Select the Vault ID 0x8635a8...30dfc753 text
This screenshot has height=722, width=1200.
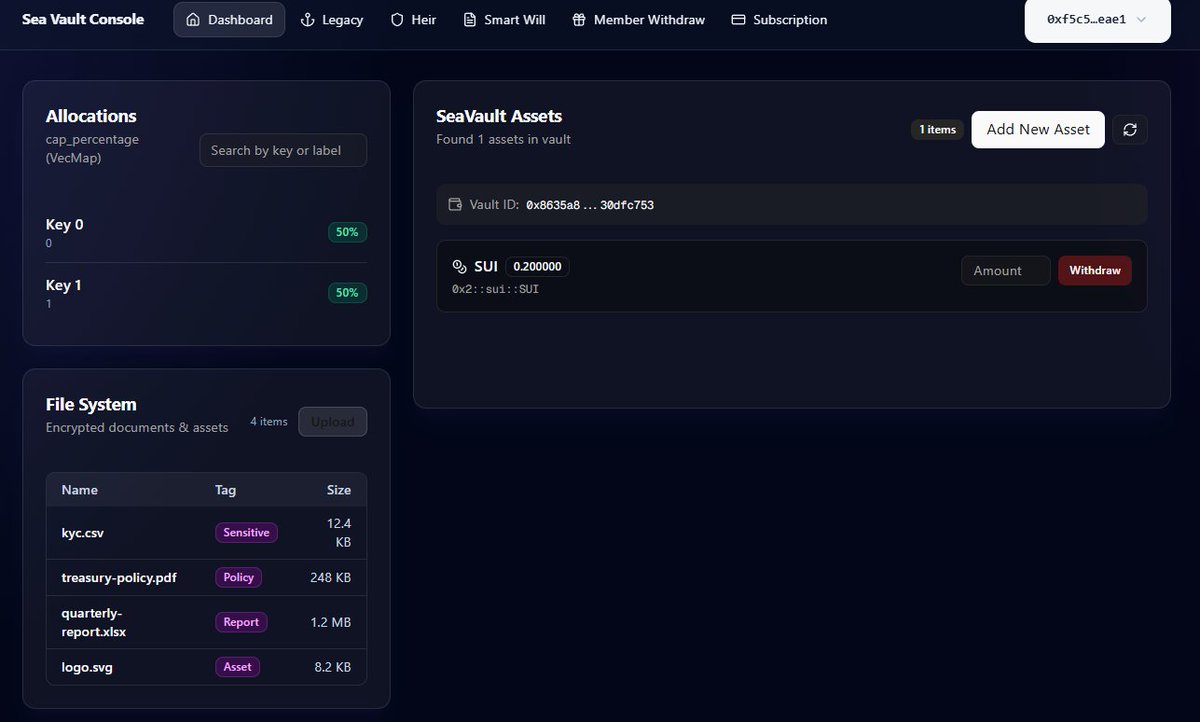590,205
